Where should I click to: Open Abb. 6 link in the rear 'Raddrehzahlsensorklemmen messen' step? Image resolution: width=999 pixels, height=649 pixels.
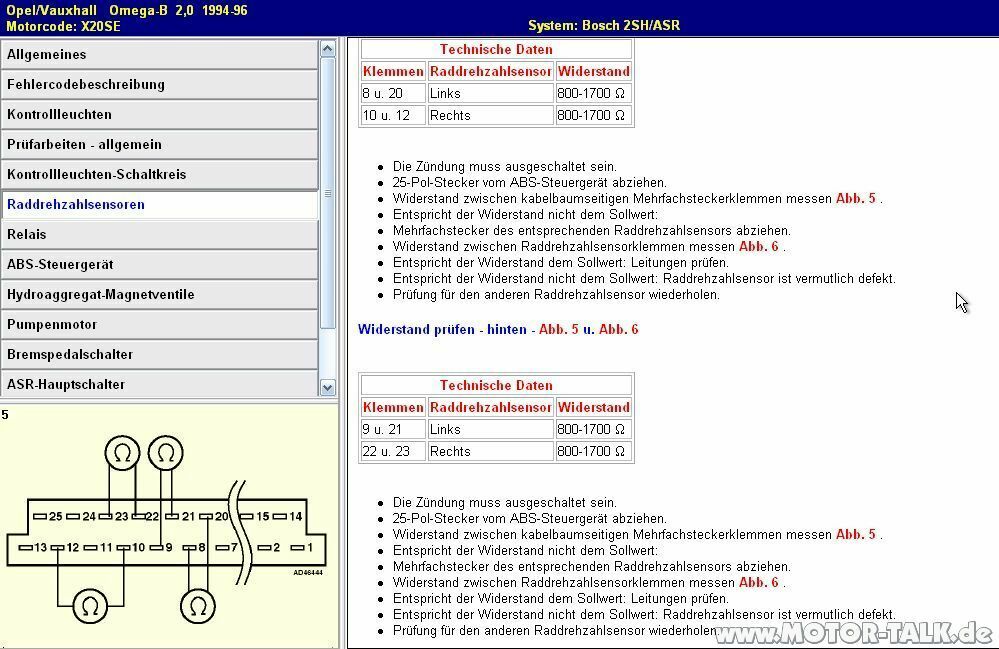[x=758, y=582]
